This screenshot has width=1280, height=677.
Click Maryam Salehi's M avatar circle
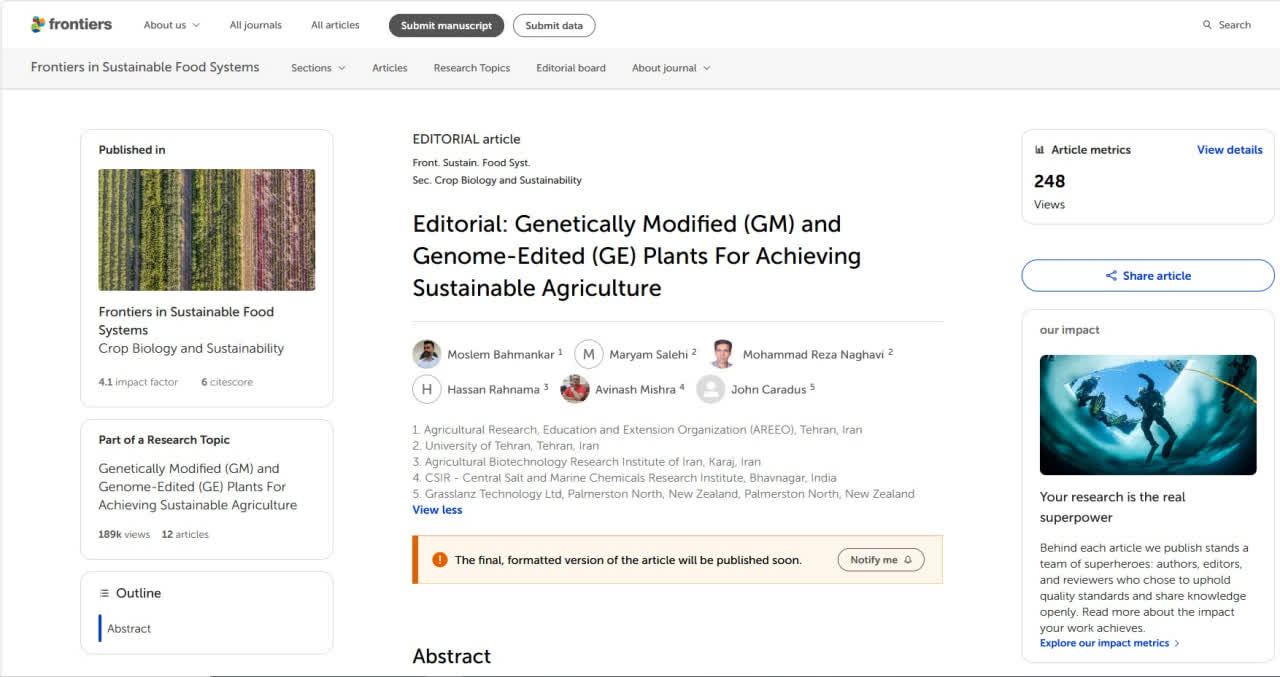(x=589, y=354)
